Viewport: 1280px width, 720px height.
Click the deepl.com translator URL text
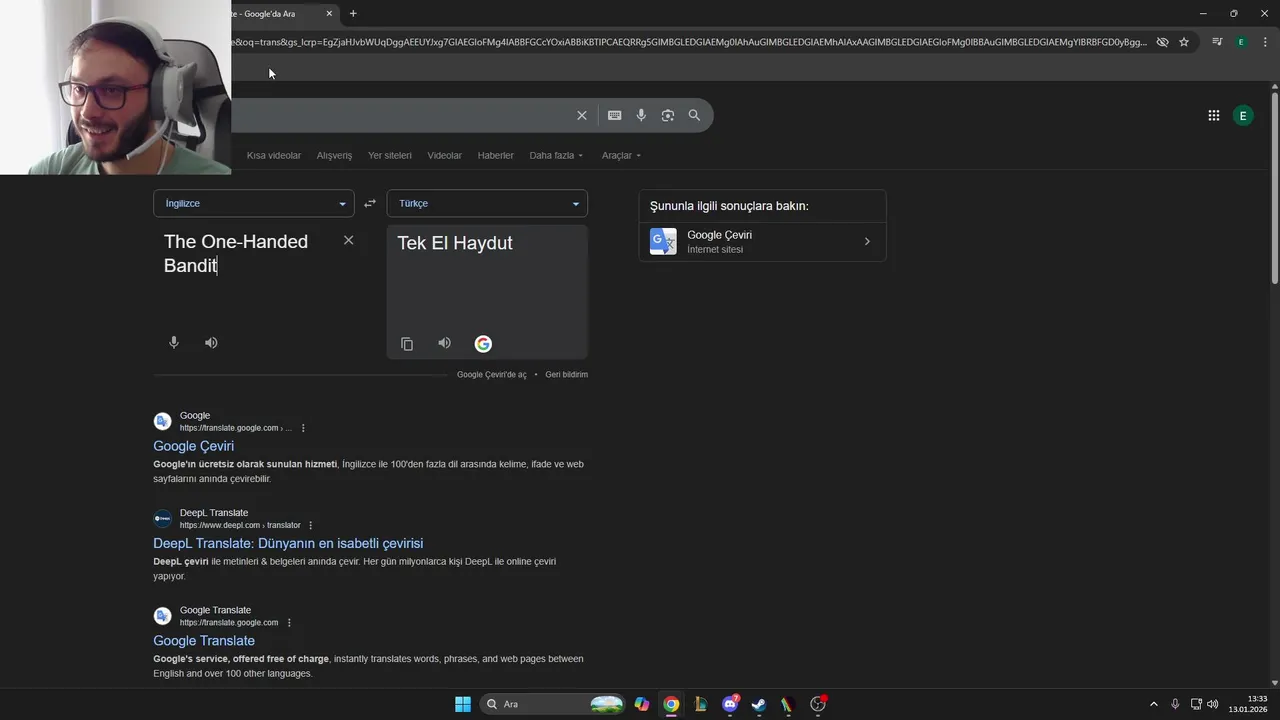[x=240, y=525]
